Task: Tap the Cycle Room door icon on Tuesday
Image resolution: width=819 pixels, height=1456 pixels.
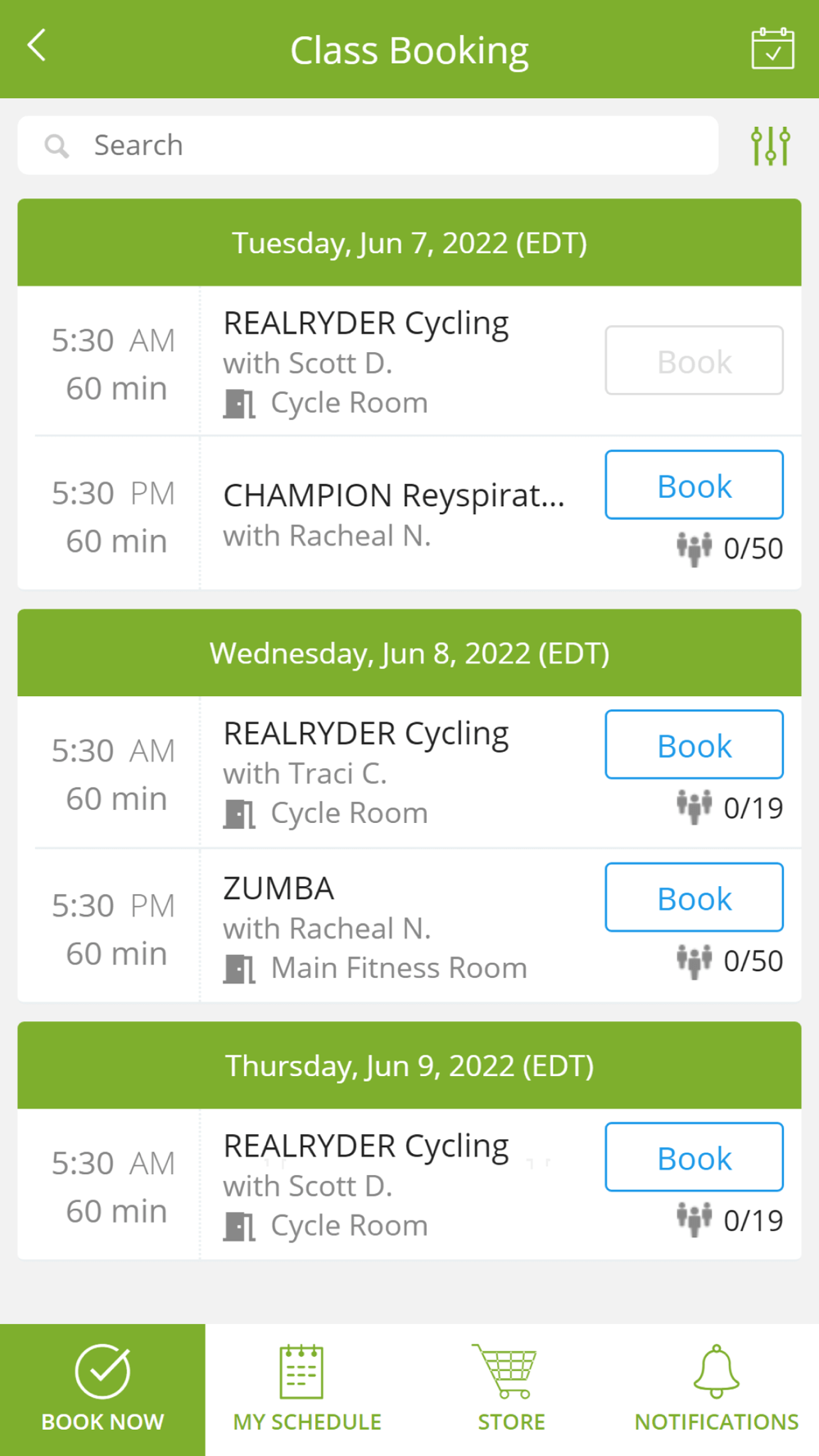Action: [x=239, y=404]
